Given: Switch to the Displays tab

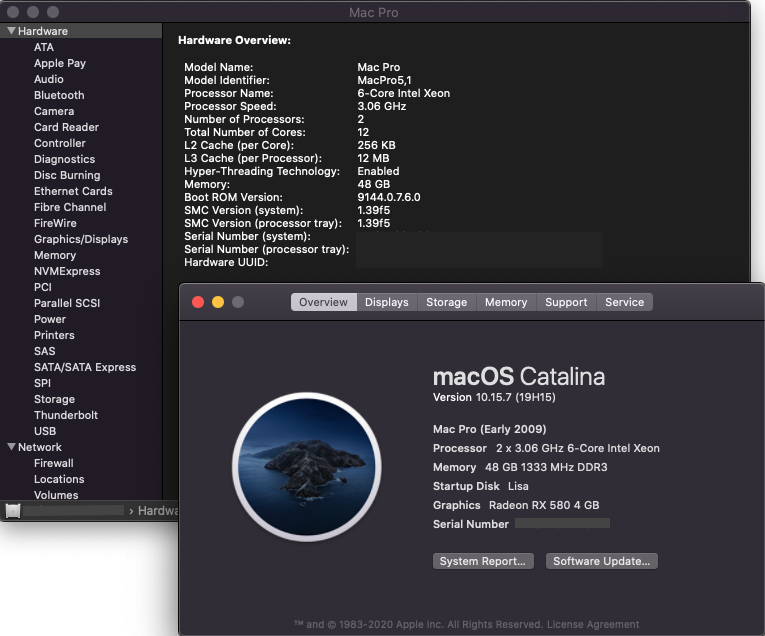Looking at the screenshot, I should 387,302.
